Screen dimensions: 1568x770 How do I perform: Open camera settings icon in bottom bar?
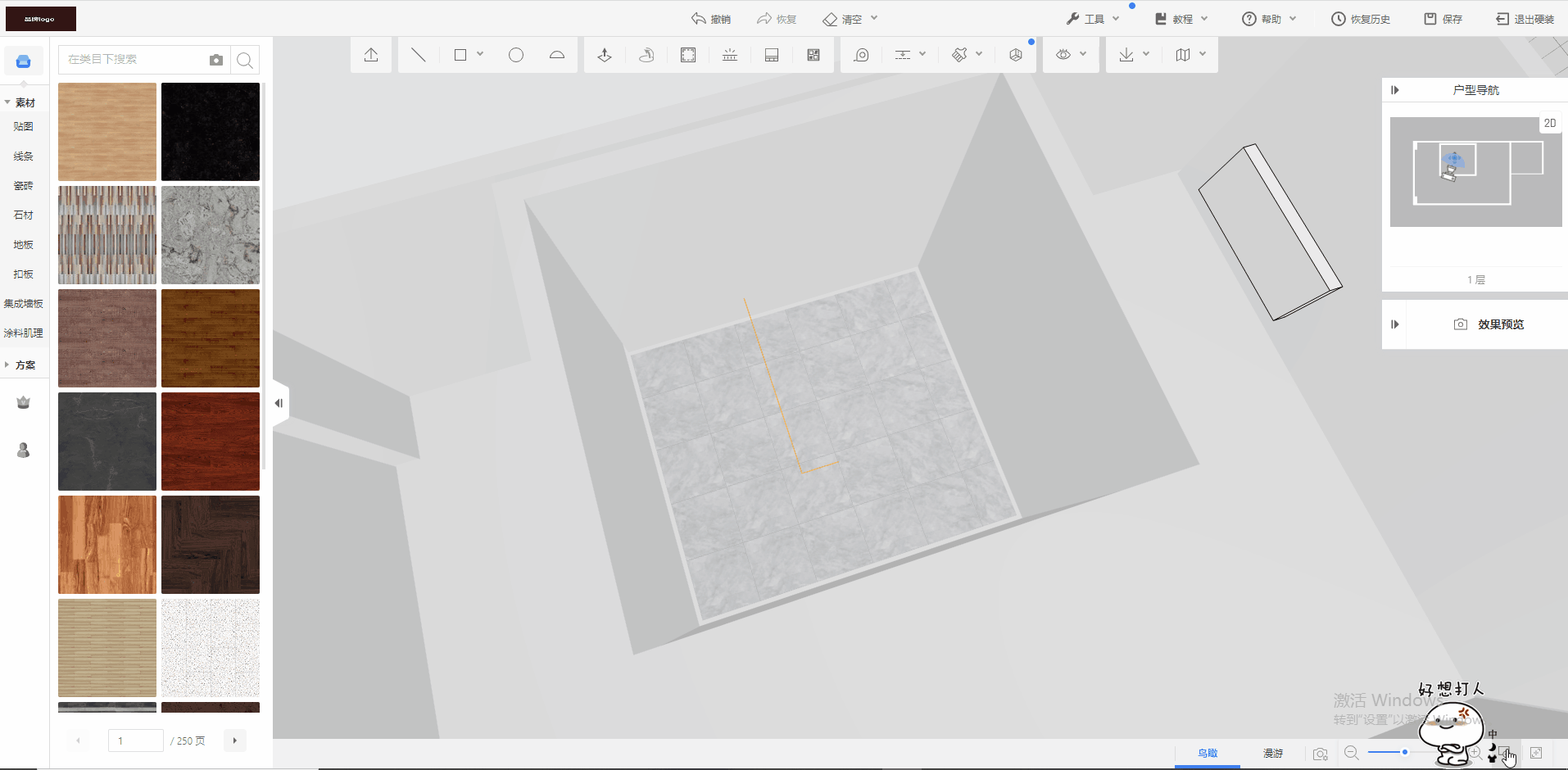click(1320, 754)
